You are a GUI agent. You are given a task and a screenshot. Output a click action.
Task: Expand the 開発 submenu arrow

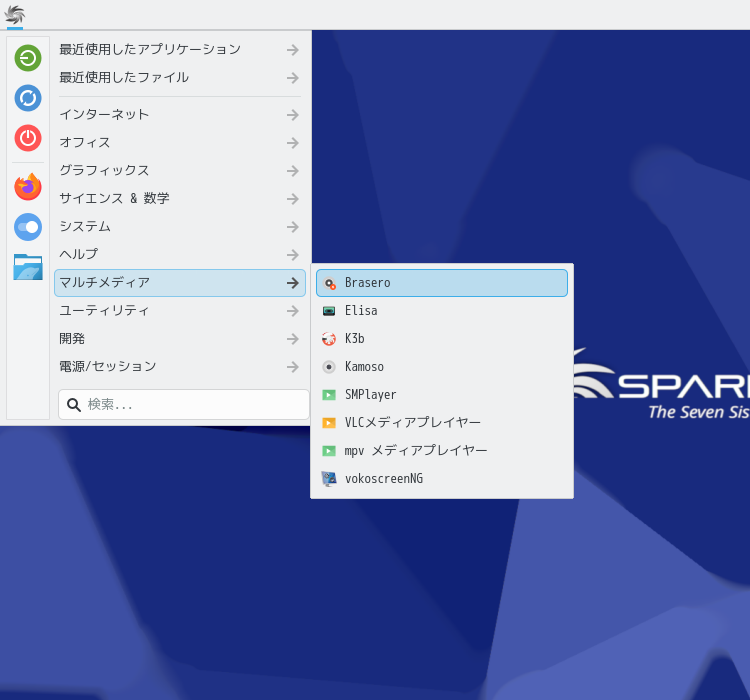point(293,339)
